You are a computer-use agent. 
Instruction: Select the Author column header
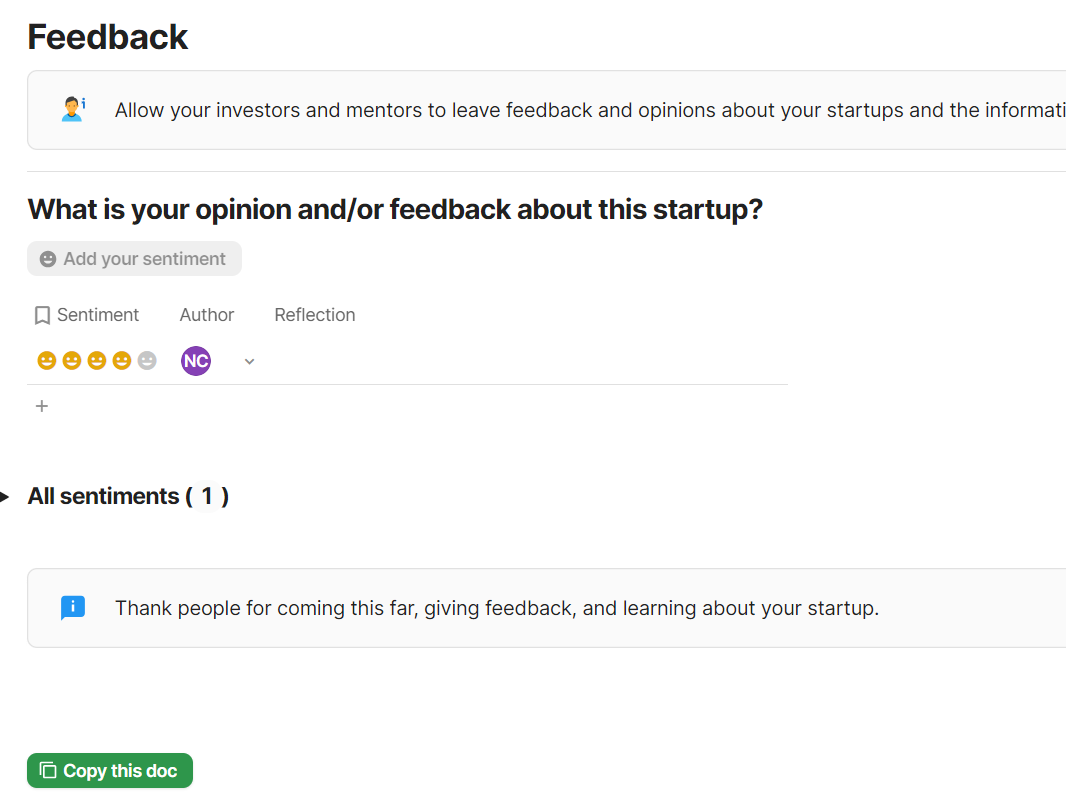[x=207, y=315]
